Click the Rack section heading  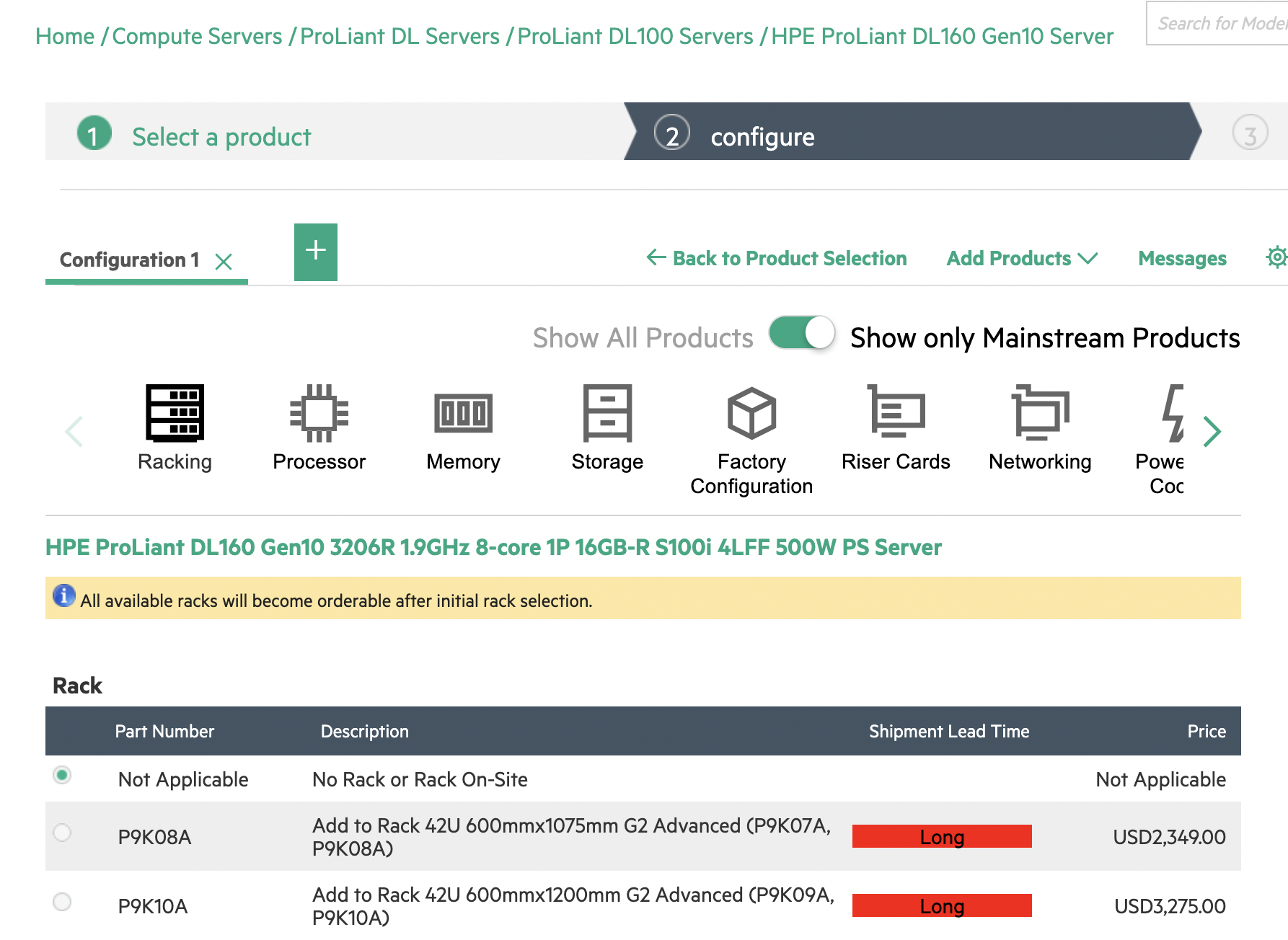(77, 685)
